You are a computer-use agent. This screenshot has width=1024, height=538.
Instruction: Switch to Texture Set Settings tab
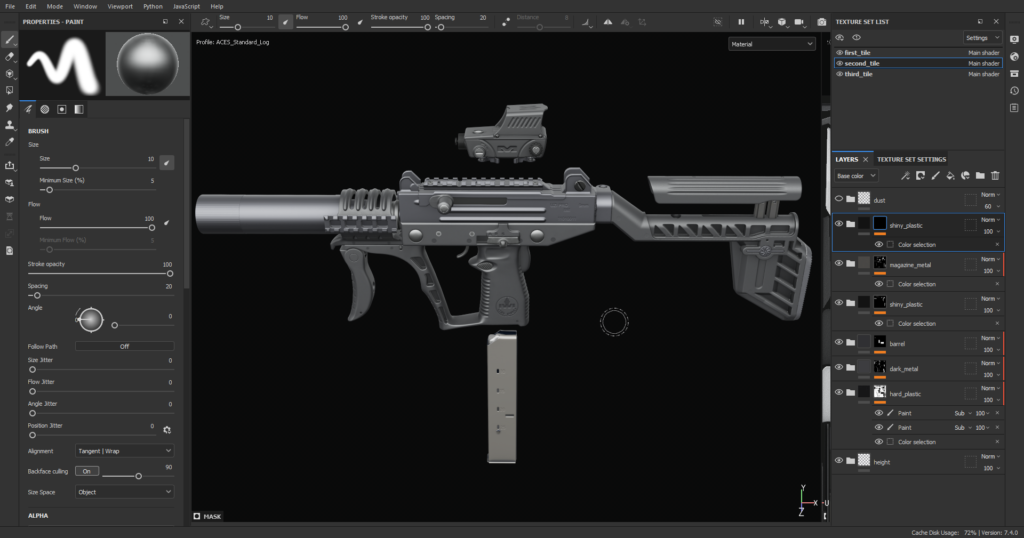(x=911, y=159)
